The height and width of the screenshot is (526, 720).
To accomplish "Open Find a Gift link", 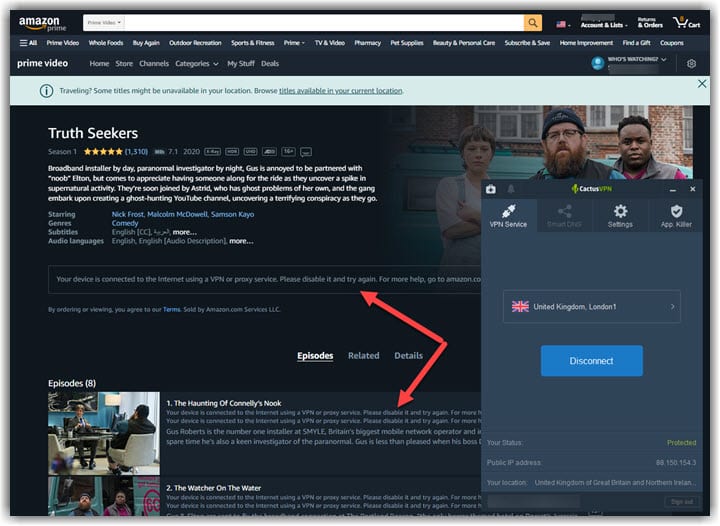I will [x=636, y=43].
